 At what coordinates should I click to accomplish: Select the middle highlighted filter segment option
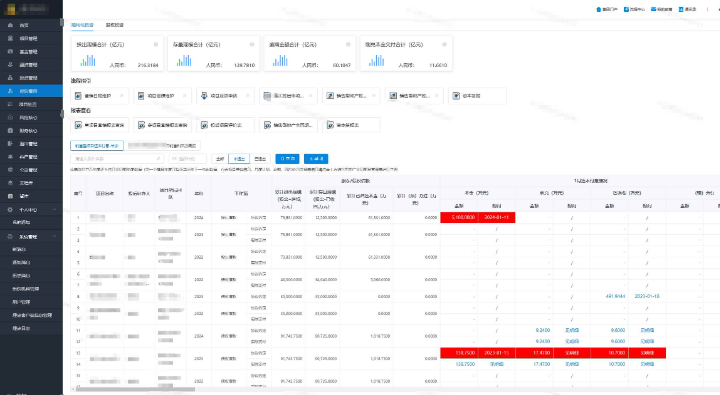point(239,159)
